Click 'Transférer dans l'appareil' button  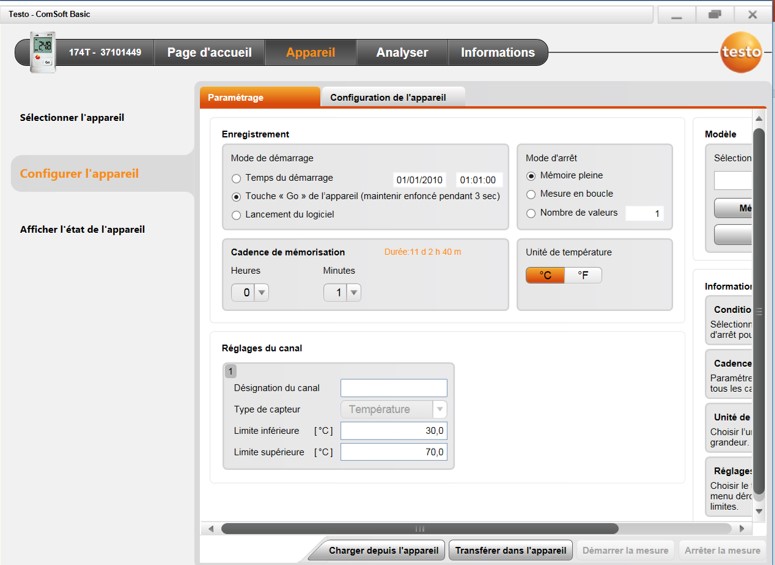coord(511,550)
